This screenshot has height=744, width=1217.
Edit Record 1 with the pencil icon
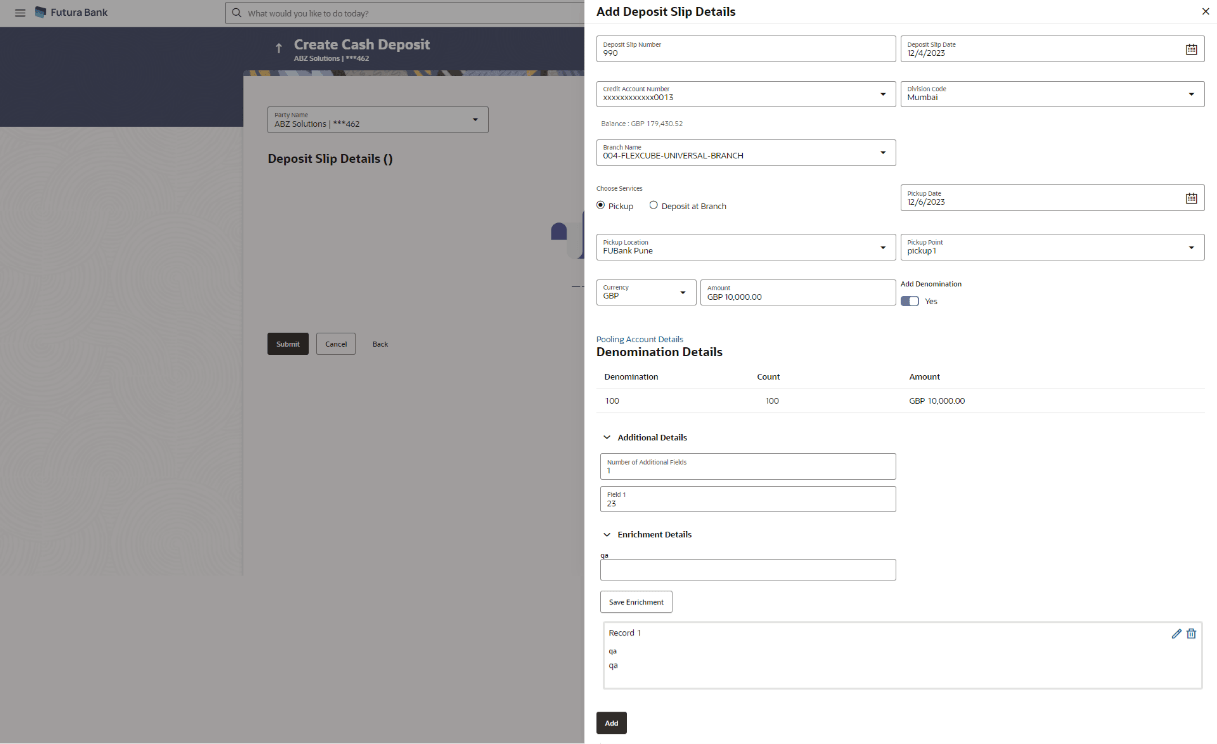(1176, 633)
